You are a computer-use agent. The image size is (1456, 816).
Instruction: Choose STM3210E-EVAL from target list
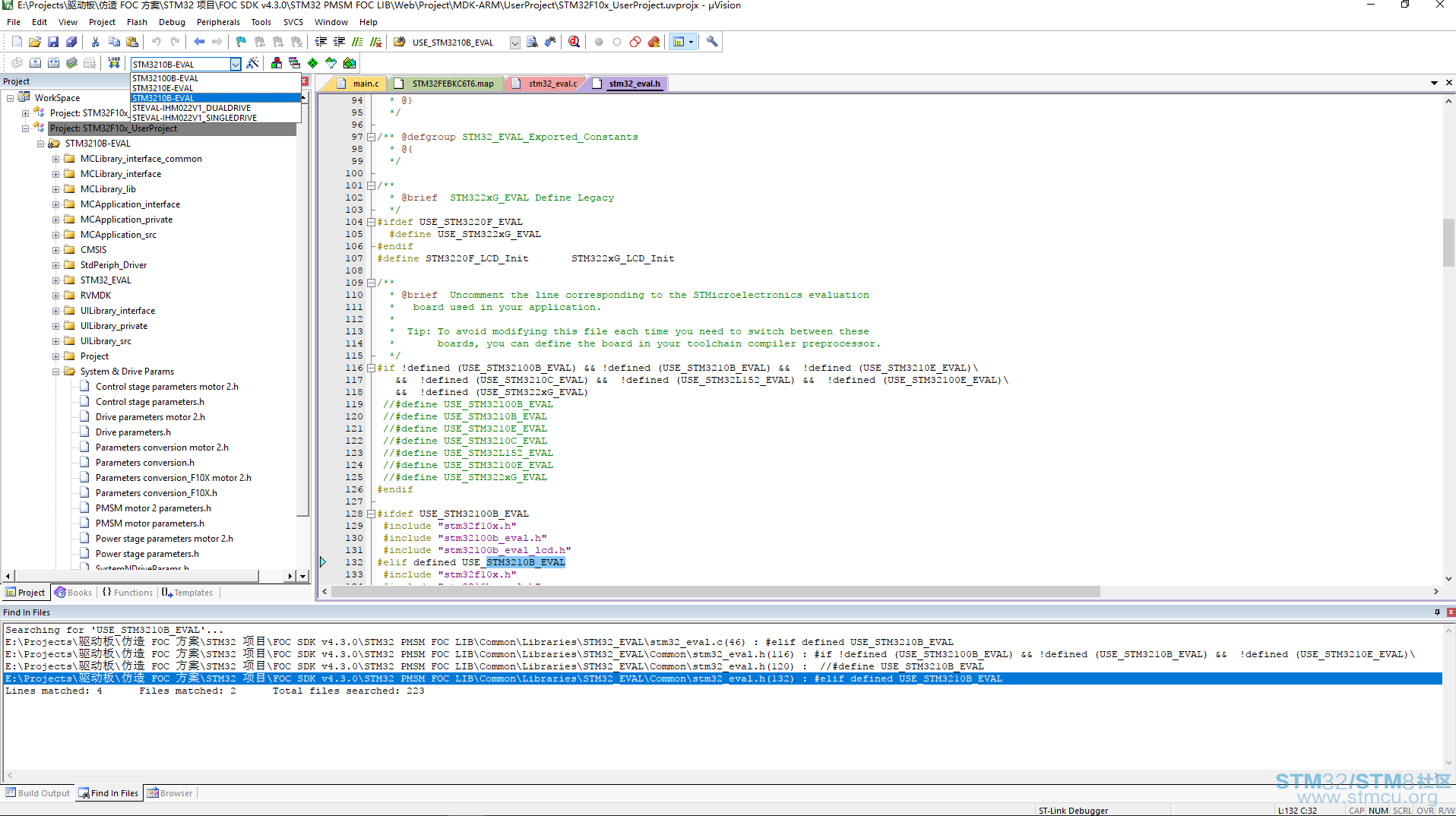[216, 88]
